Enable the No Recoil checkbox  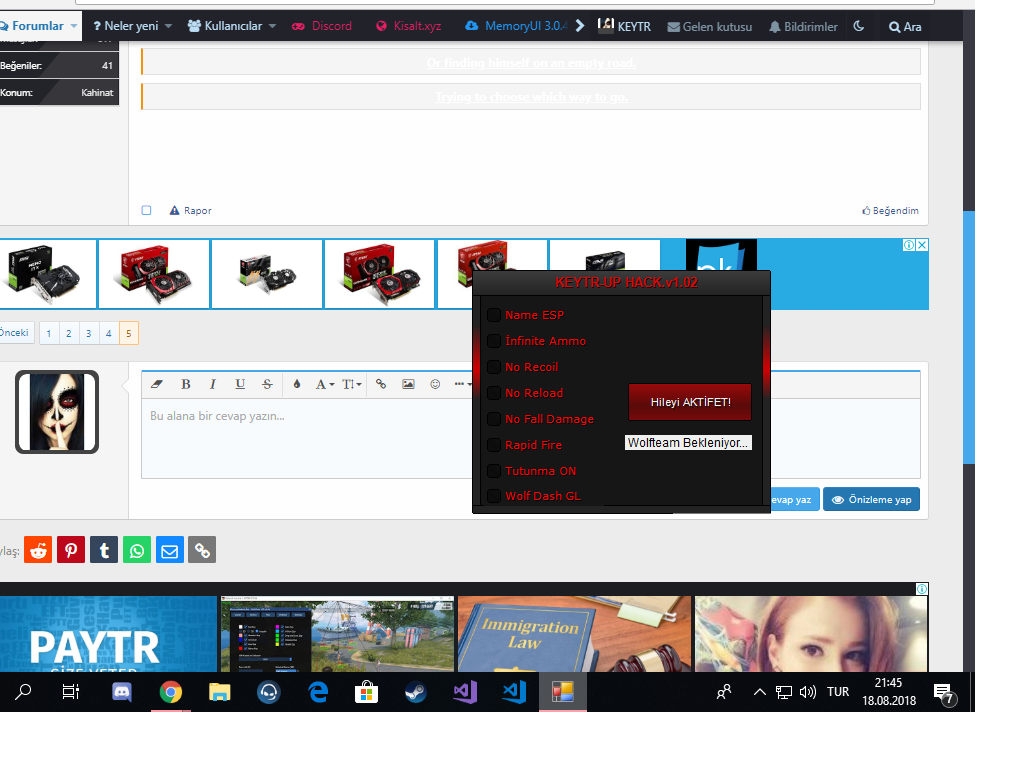click(x=494, y=367)
